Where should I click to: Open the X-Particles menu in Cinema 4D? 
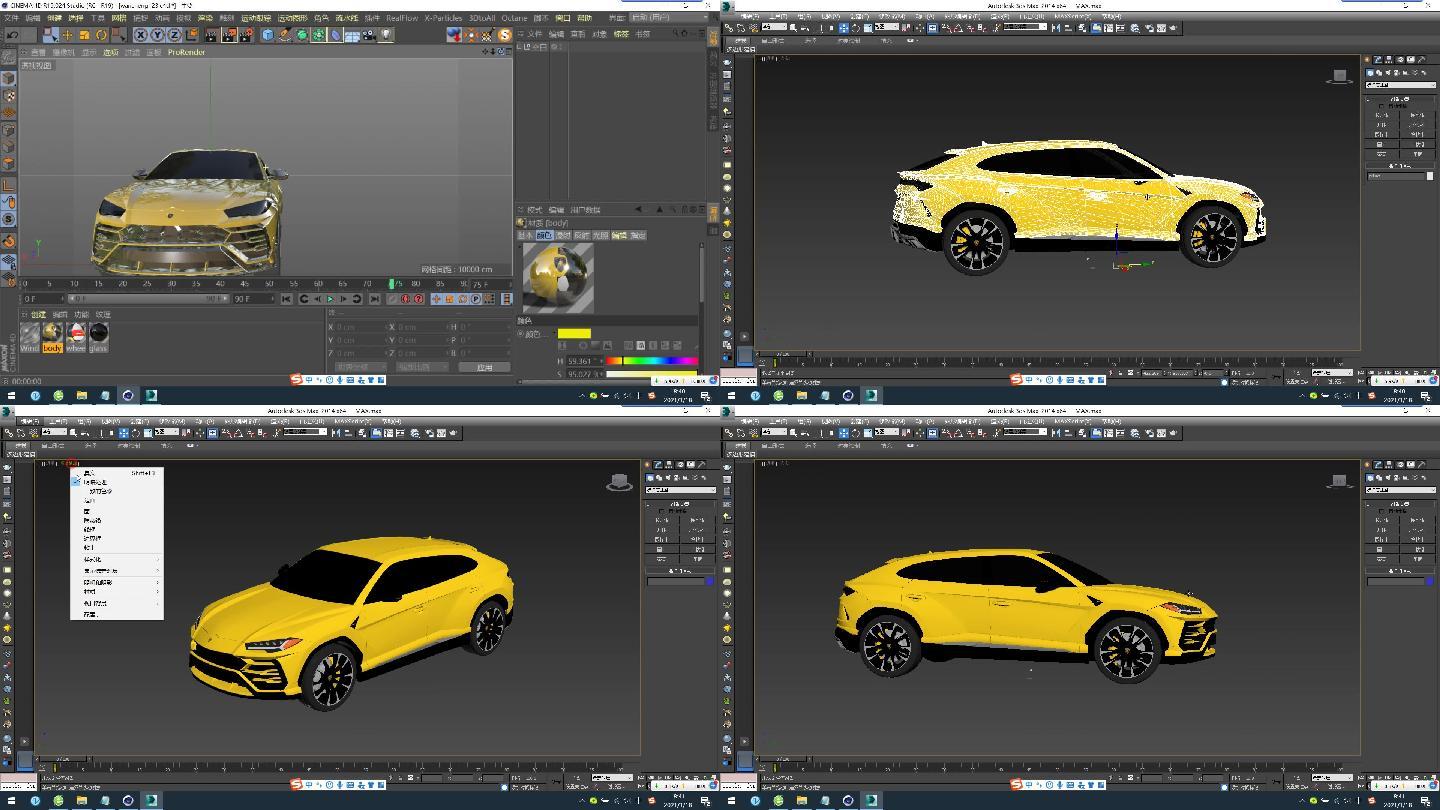click(x=443, y=17)
